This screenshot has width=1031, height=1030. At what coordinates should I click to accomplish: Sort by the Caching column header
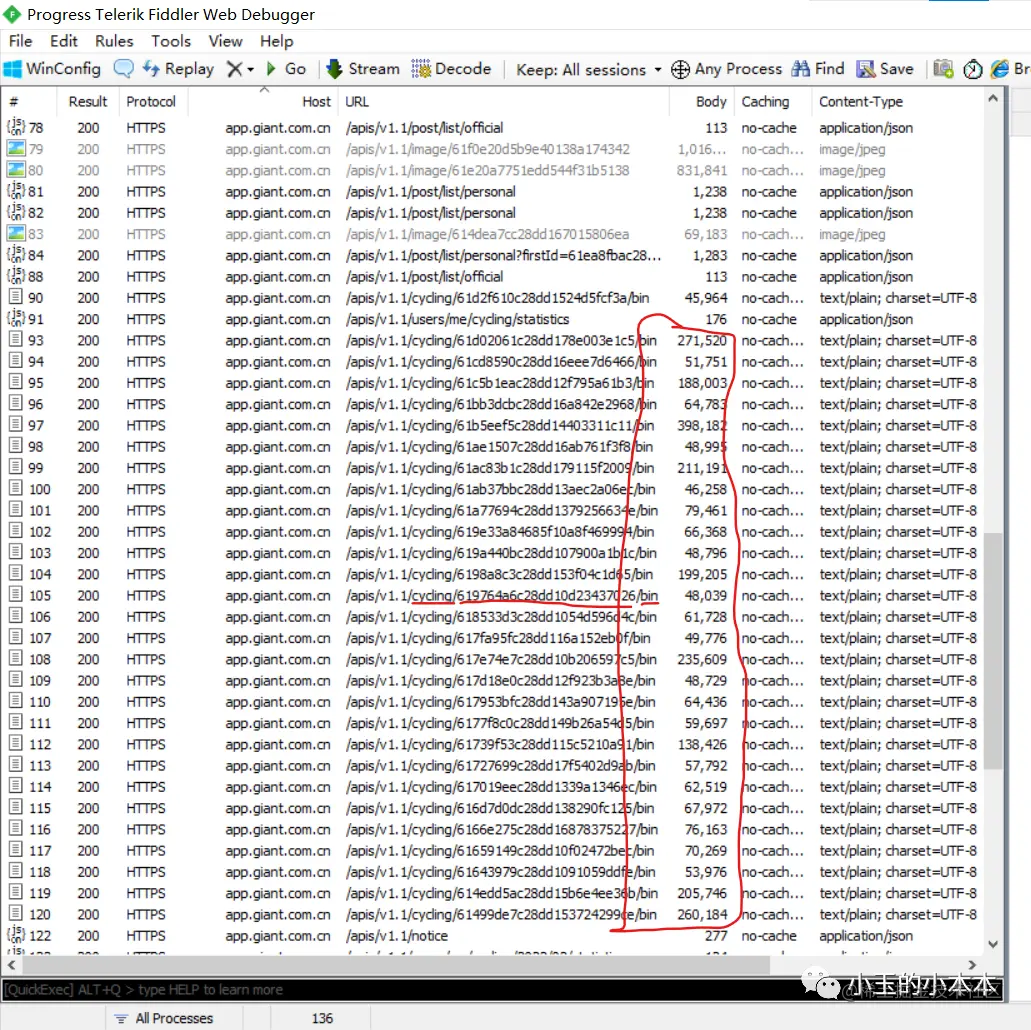click(x=772, y=102)
